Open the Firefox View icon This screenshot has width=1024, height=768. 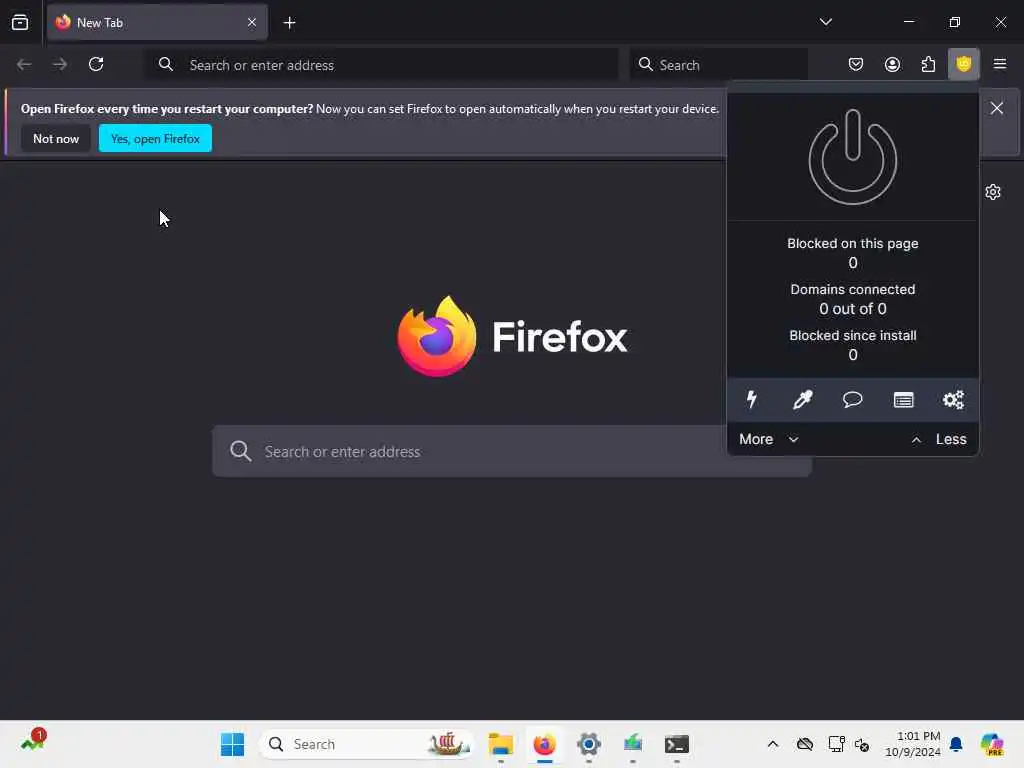coord(20,23)
